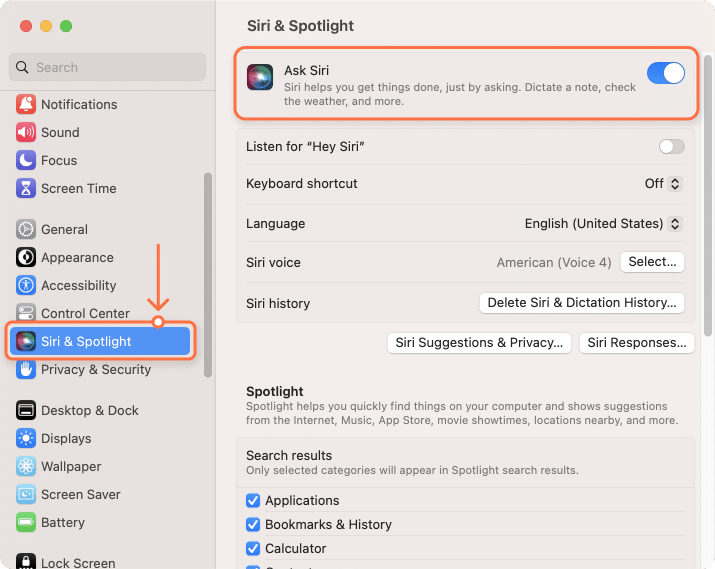
Task: Click the Battery icon in sidebar
Action: pos(26,522)
